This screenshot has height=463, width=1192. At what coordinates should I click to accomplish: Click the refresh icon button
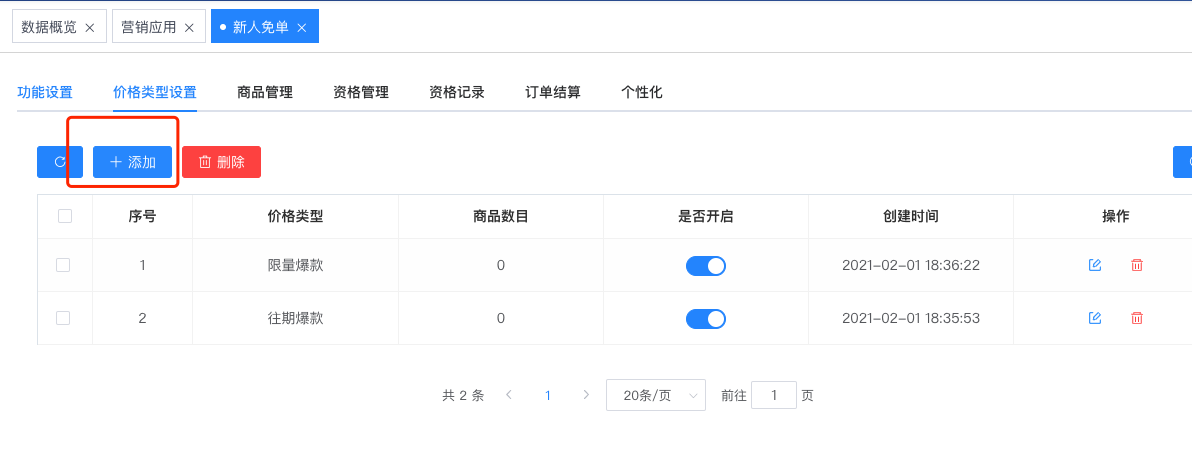59,162
